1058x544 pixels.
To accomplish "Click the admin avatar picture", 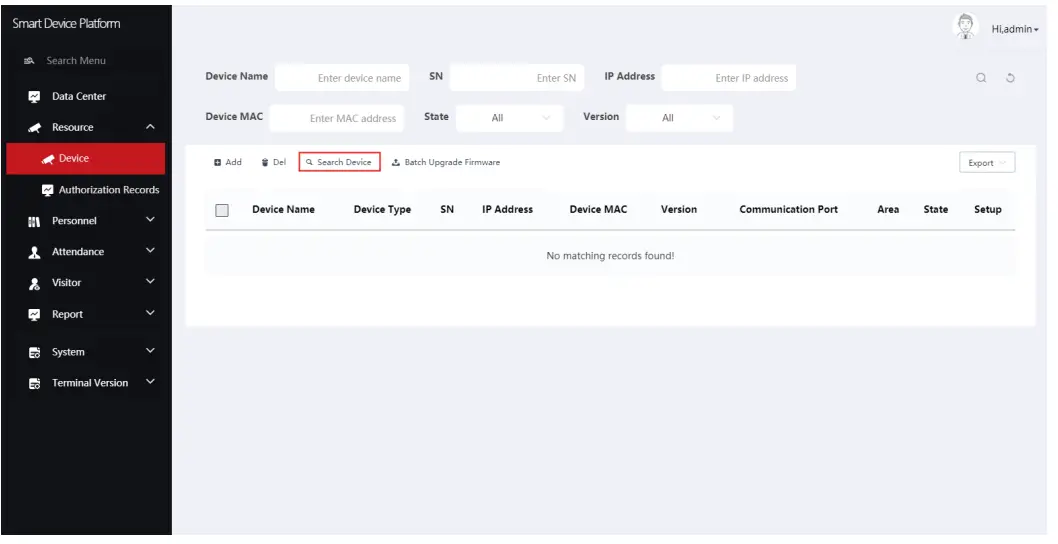I will 966,27.
